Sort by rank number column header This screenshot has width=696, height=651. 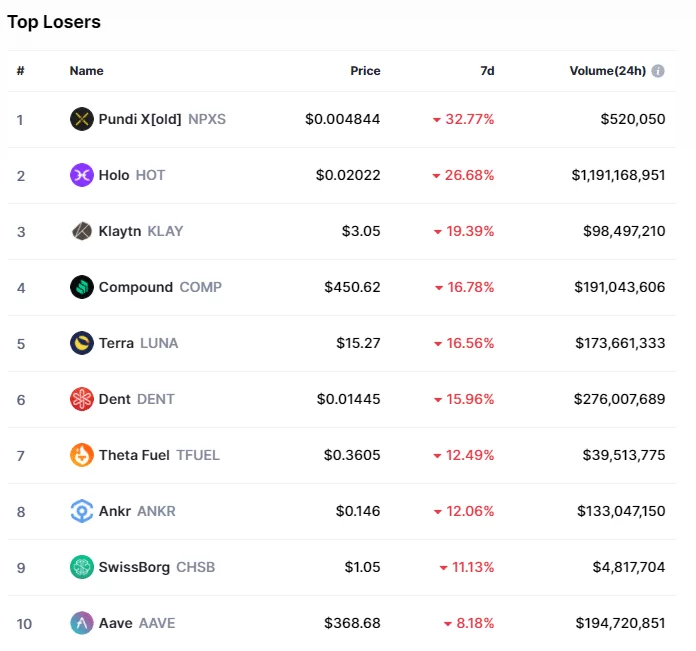pyautogui.click(x=20, y=71)
